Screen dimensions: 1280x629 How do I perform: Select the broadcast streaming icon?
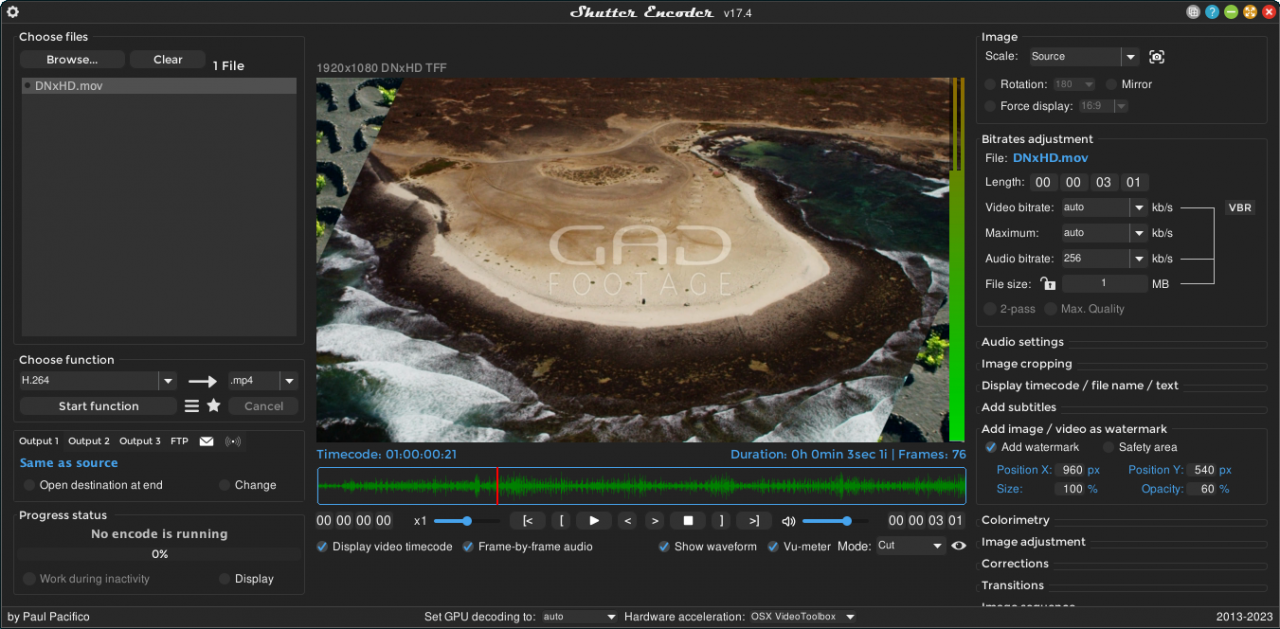(231, 441)
